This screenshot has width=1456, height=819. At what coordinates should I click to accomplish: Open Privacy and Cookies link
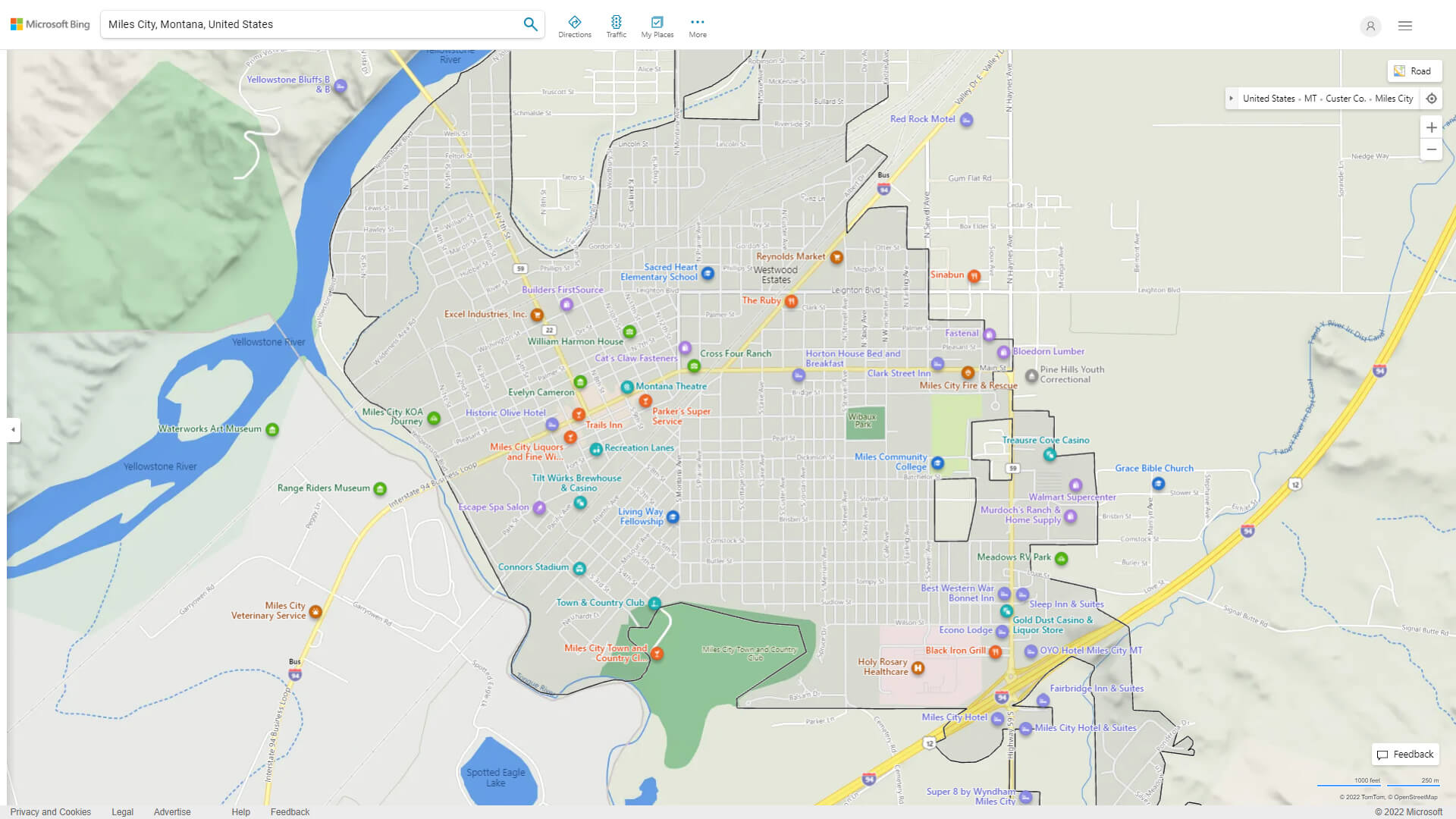click(x=50, y=811)
